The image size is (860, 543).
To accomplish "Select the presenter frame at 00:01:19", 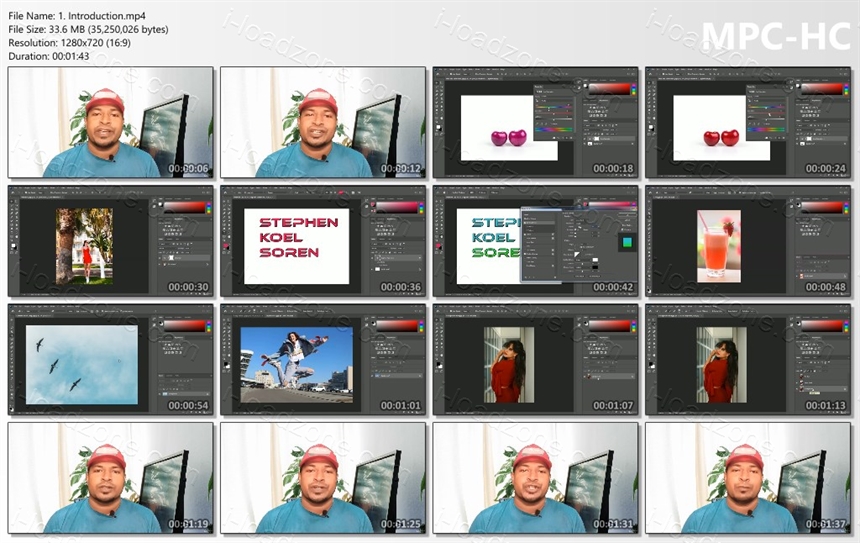I will click(111, 478).
